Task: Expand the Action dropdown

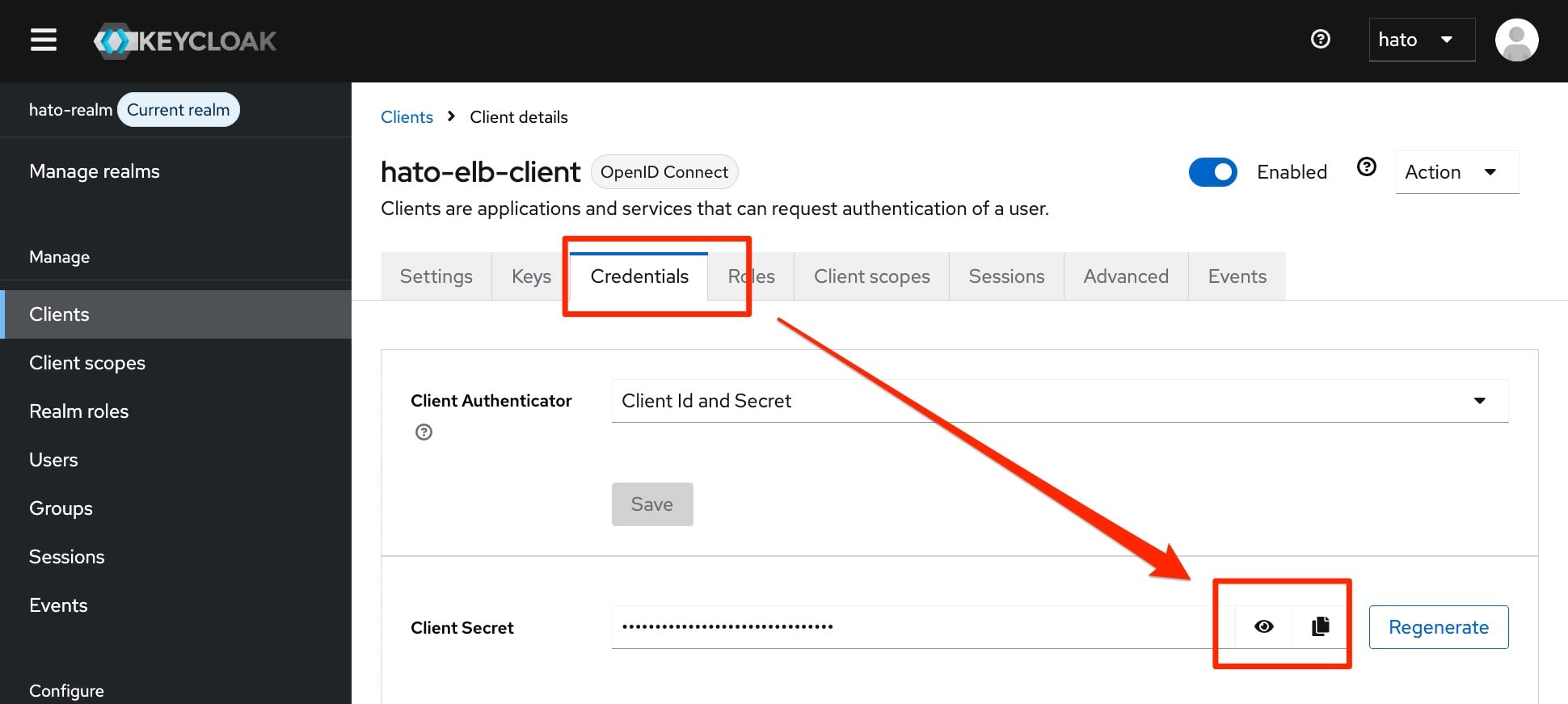Action: [1456, 172]
